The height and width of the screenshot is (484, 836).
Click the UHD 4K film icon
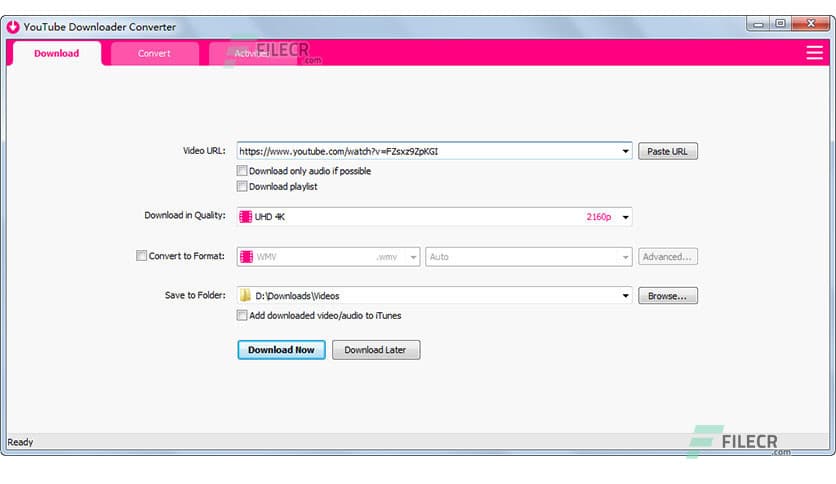point(245,217)
